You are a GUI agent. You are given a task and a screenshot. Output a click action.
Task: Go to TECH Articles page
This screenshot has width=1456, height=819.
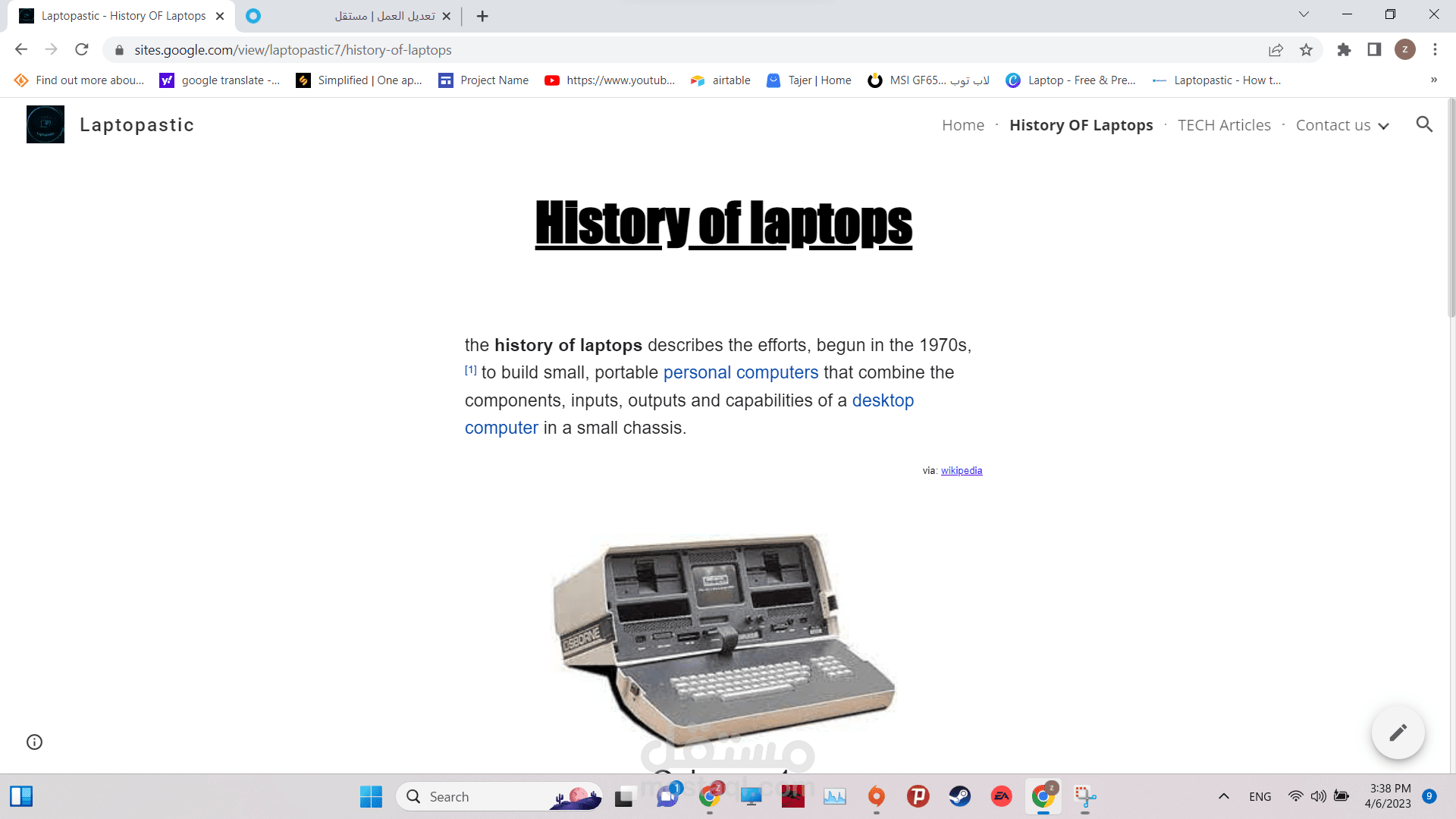point(1224,125)
